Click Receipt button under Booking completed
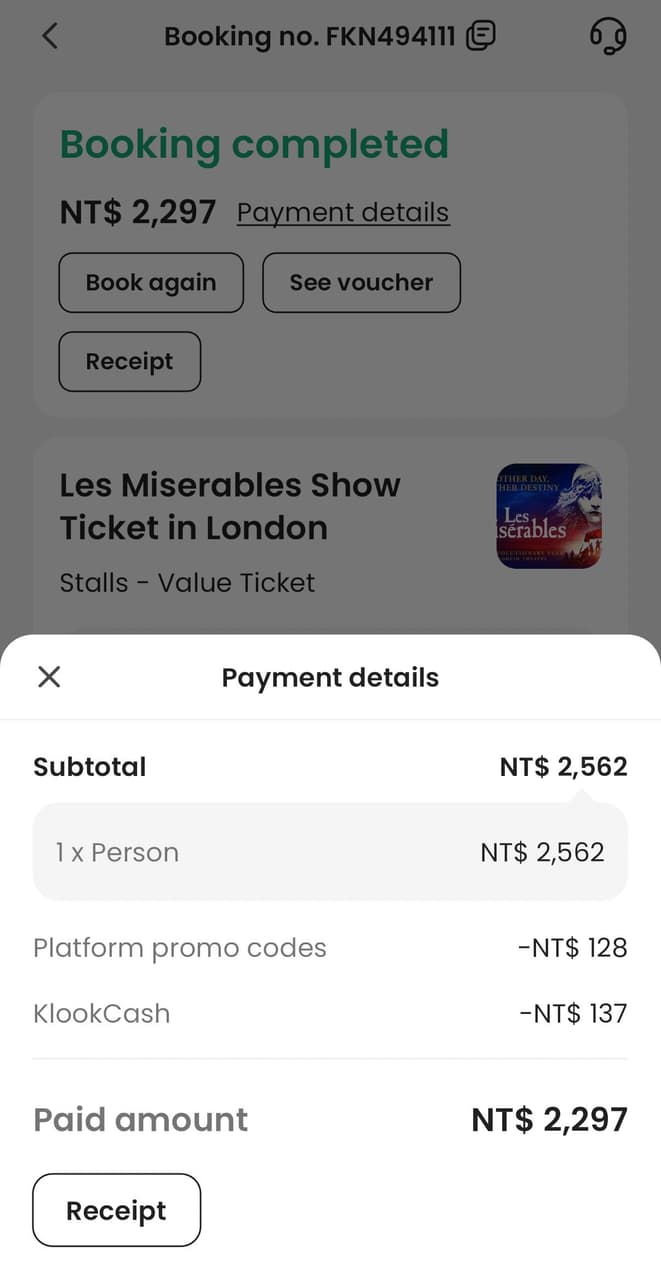This screenshot has width=661, height=1279. click(x=130, y=362)
